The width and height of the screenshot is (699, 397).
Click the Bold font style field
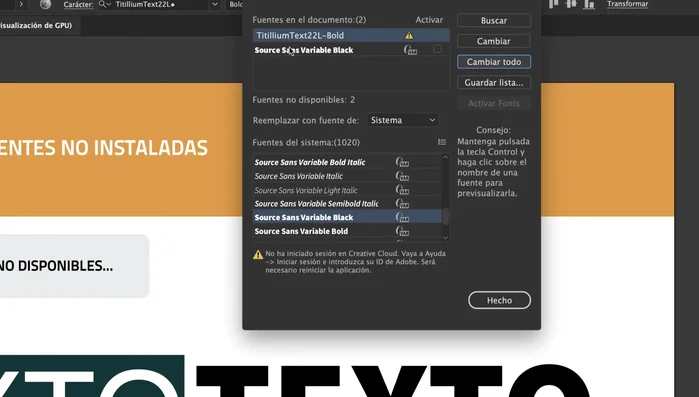235,4
